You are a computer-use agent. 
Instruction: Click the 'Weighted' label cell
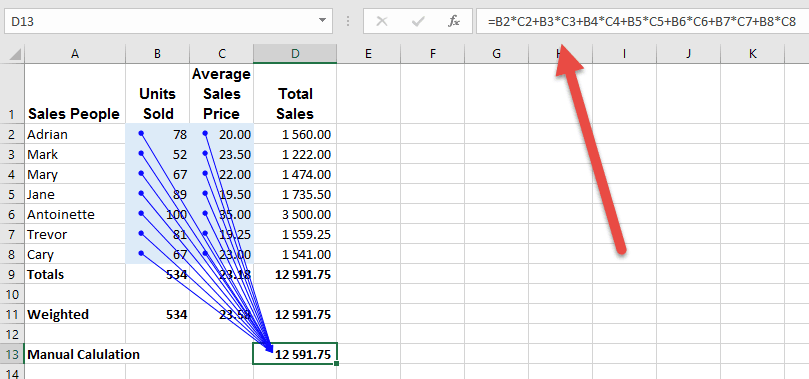pos(75,315)
